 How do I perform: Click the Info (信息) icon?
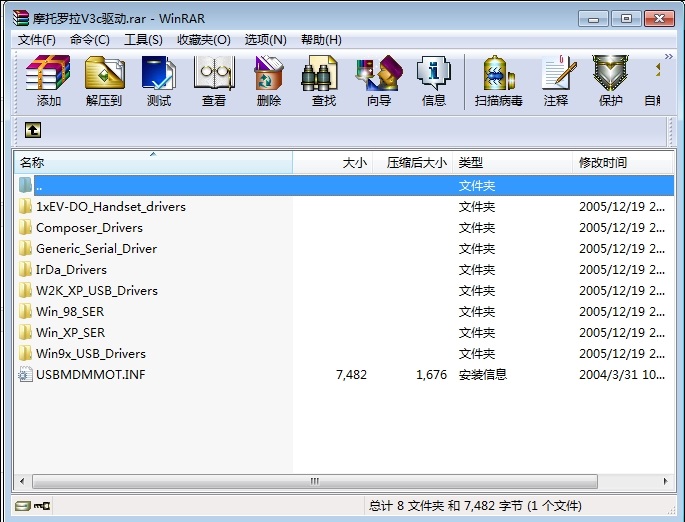point(434,73)
